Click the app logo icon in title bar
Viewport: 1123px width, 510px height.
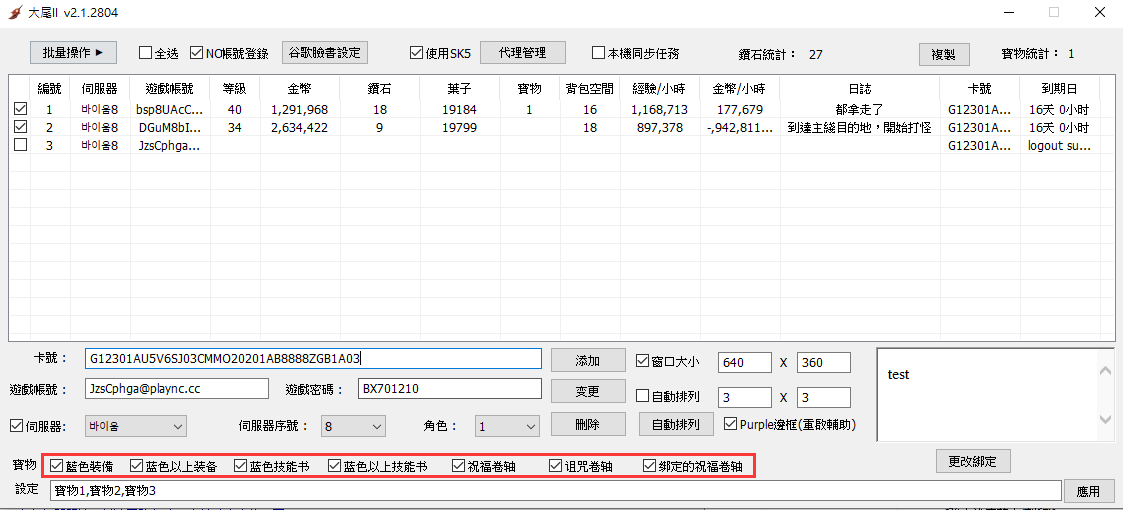[x=14, y=13]
